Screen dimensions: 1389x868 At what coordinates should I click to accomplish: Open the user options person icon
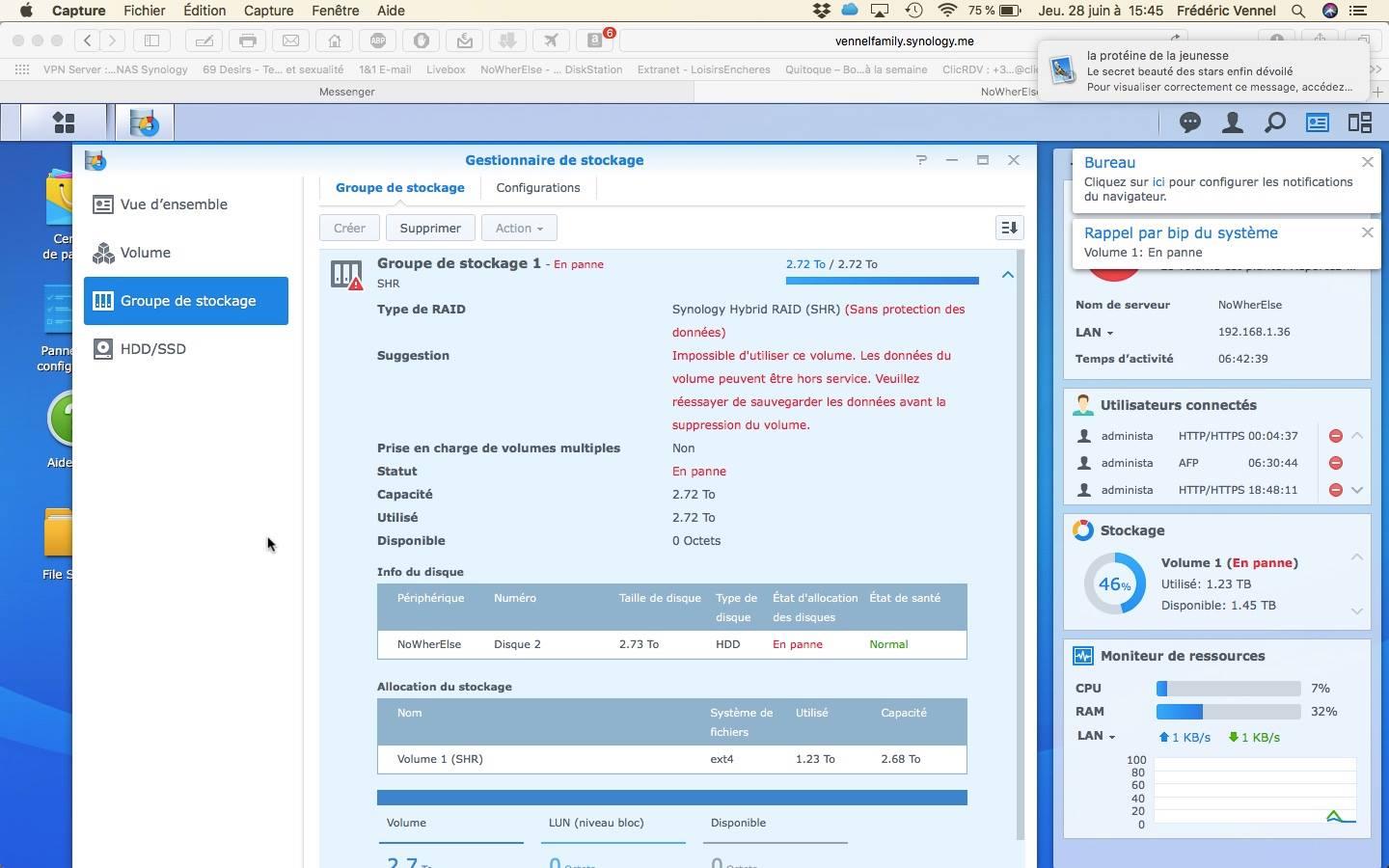(x=1233, y=122)
